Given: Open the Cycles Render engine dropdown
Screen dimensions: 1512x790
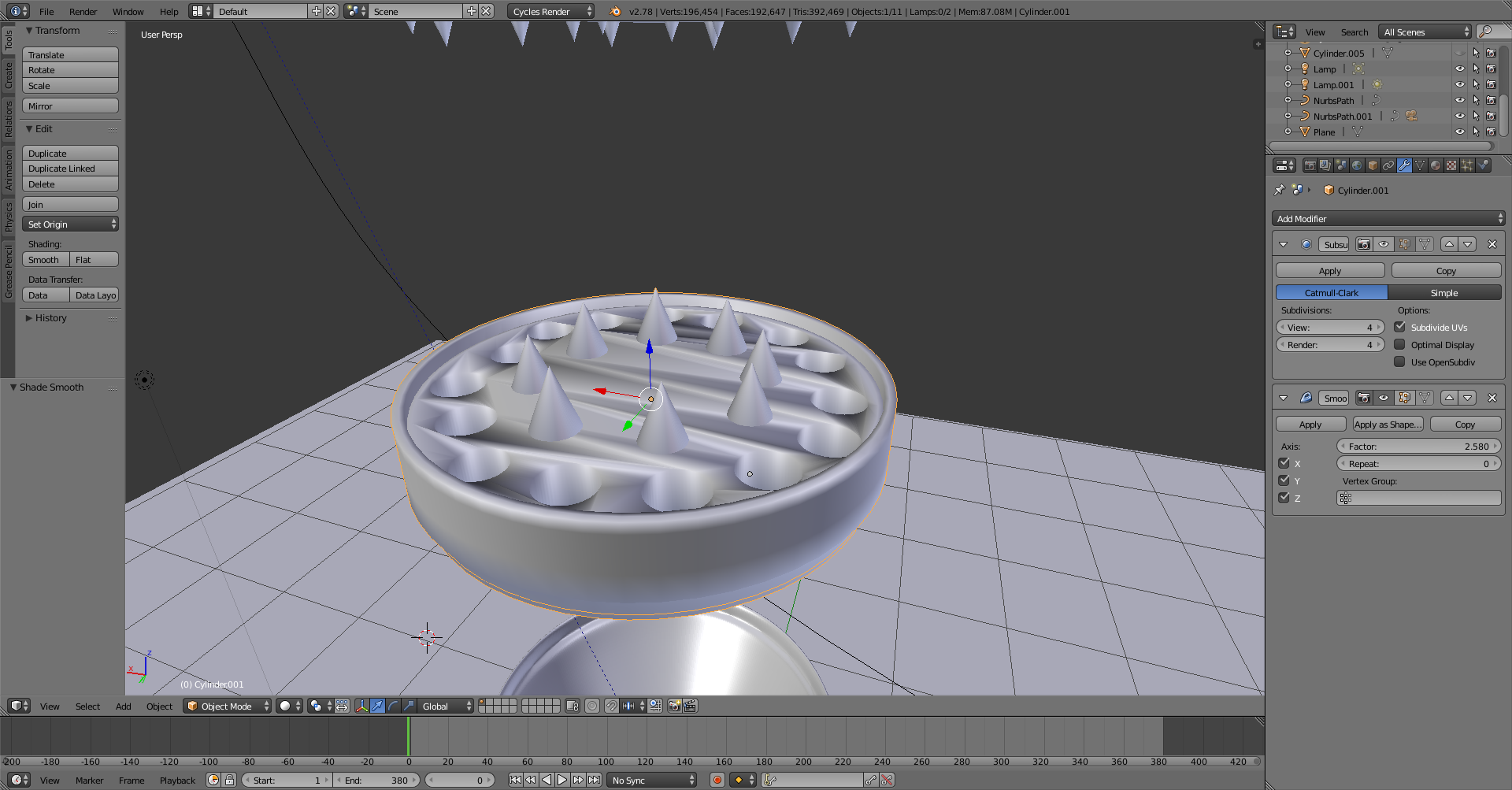Looking at the screenshot, I should (x=550, y=11).
